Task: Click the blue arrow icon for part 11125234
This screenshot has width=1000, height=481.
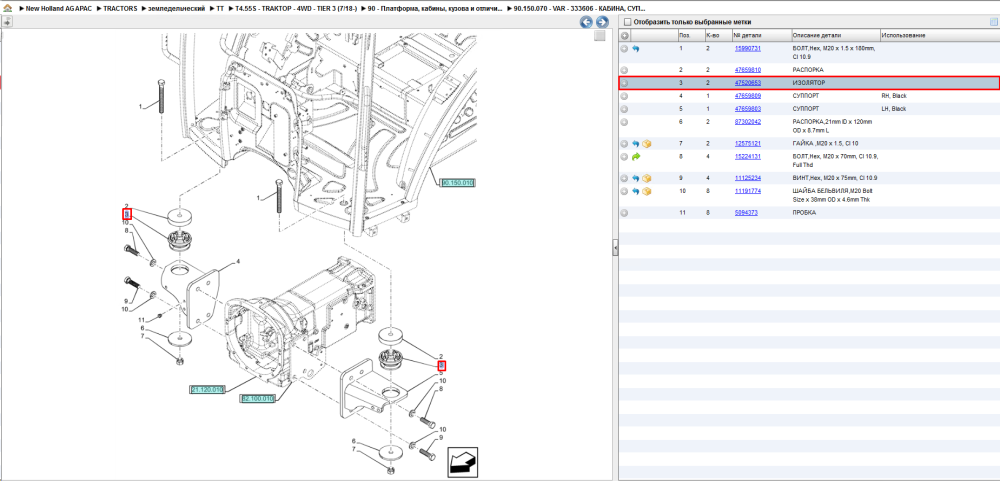Action: 635,178
